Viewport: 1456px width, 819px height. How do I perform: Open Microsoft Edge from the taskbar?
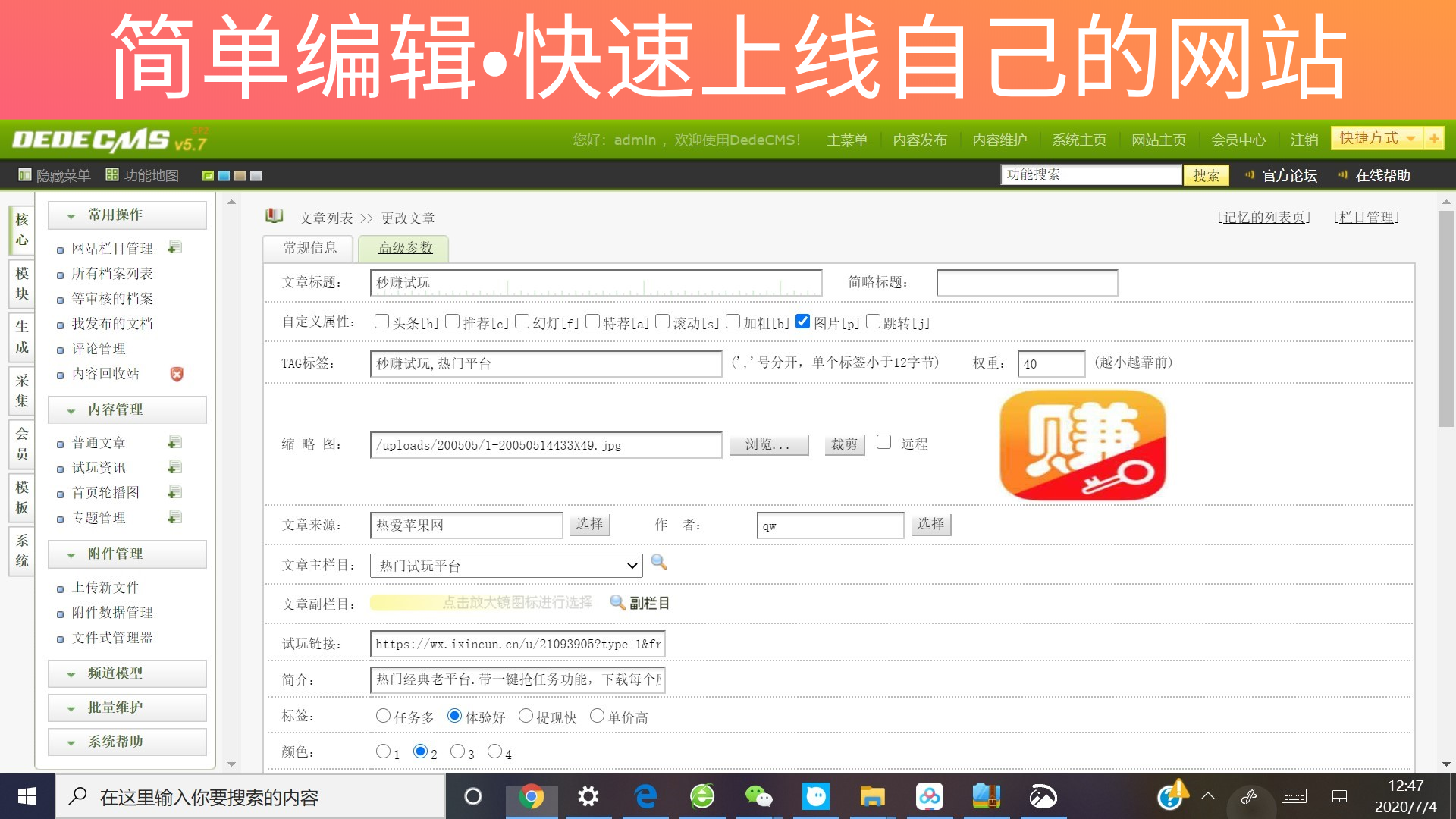(645, 796)
